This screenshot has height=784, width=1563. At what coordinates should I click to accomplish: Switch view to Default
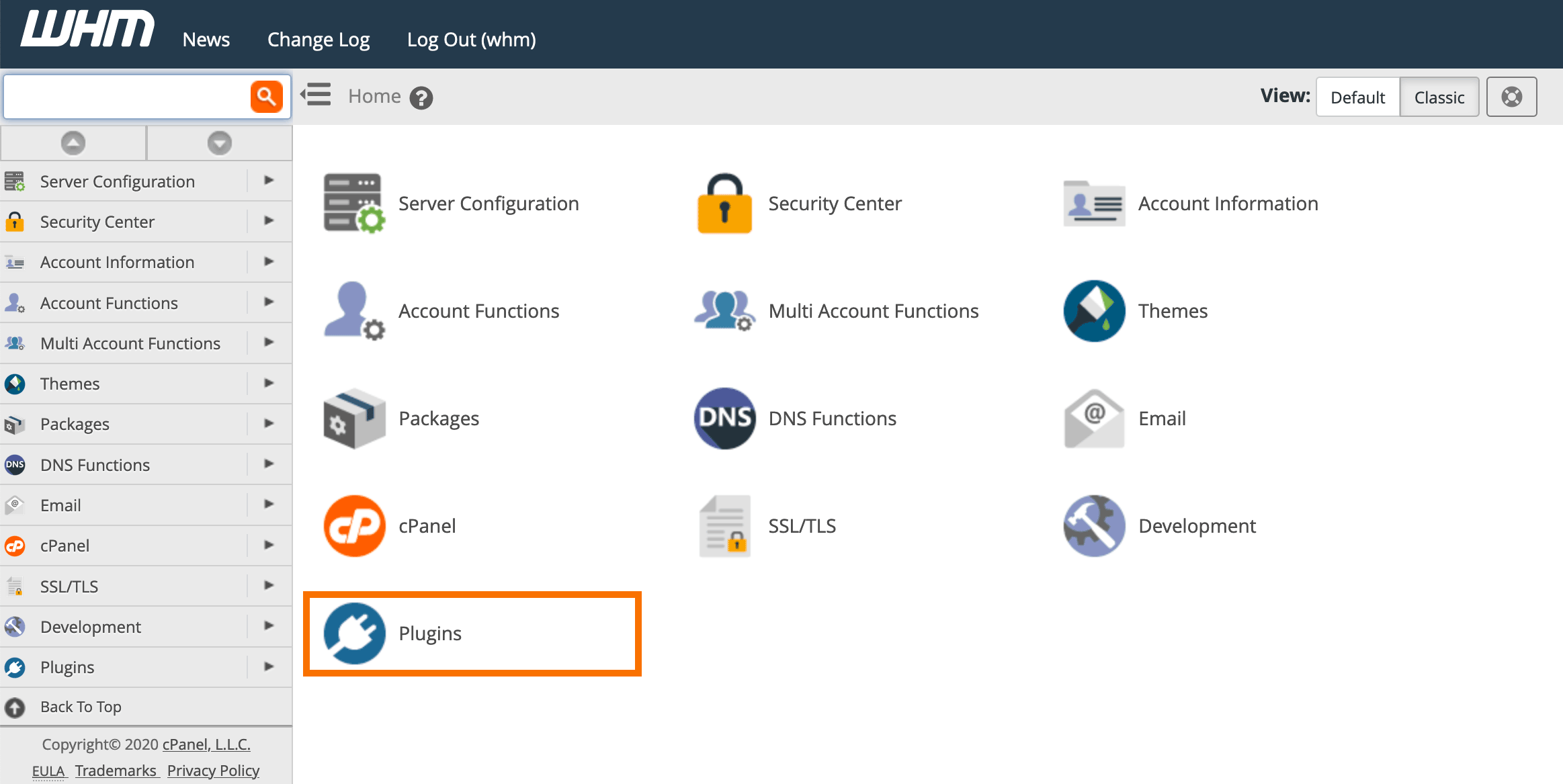tap(1357, 97)
